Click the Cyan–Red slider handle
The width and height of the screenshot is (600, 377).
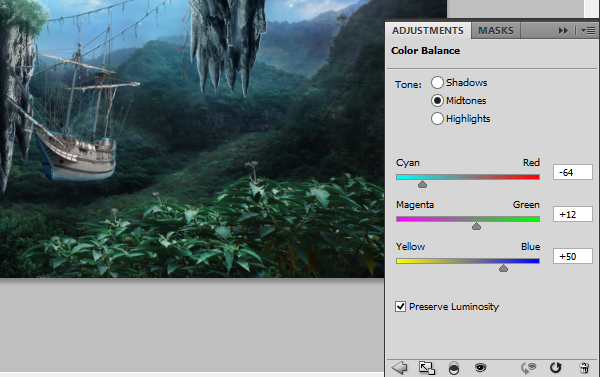tap(422, 184)
